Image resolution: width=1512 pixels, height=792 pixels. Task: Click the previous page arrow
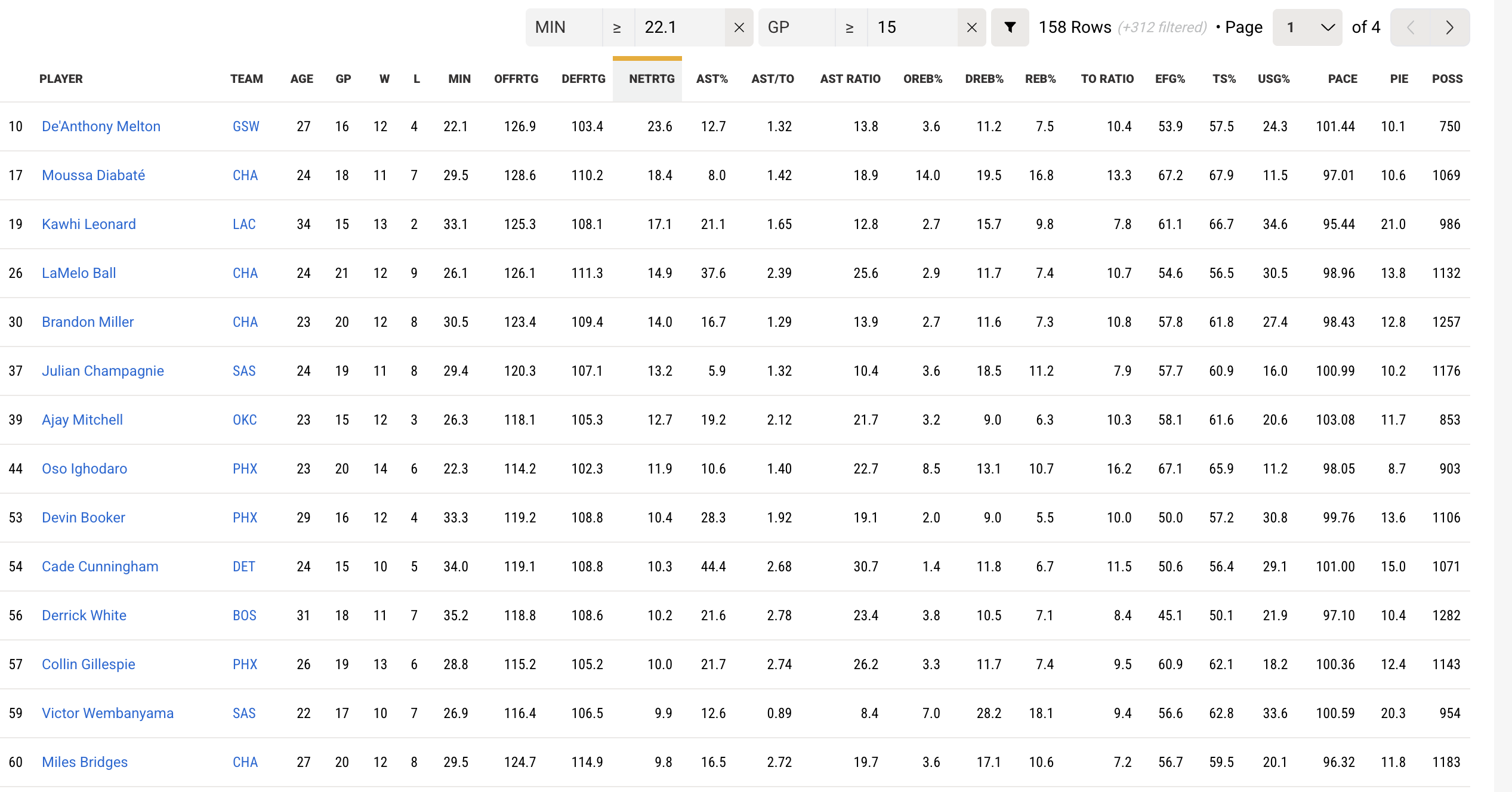(x=1411, y=27)
